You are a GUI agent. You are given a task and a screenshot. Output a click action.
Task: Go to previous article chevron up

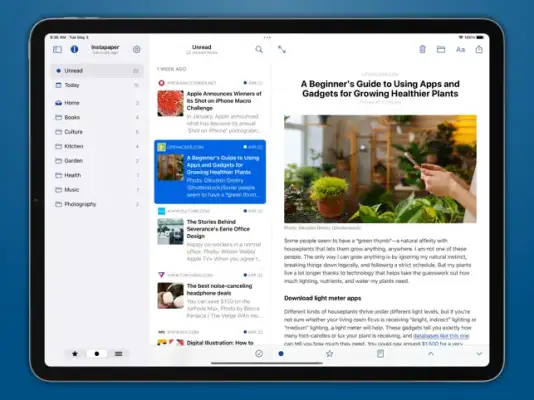coord(431,354)
